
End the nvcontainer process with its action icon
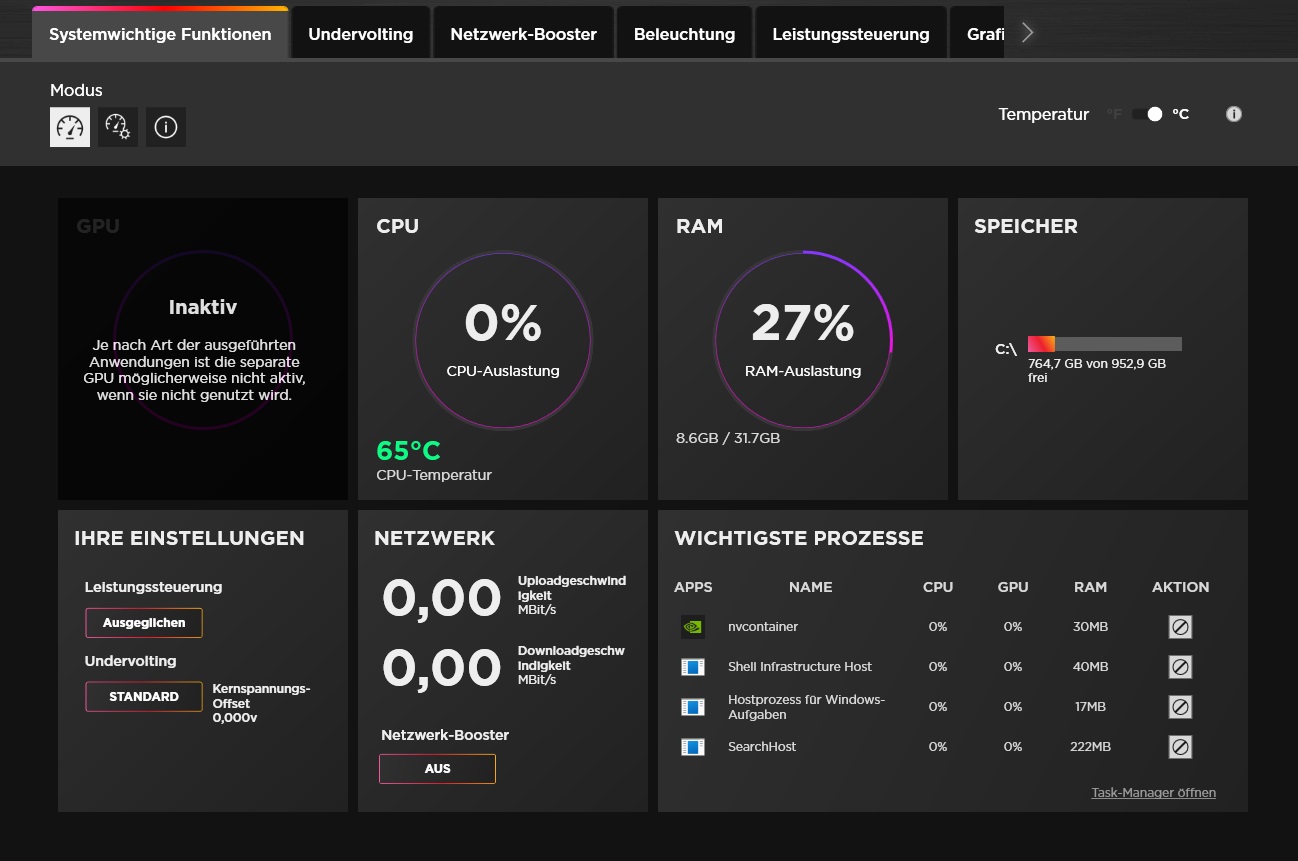pyautogui.click(x=1180, y=627)
